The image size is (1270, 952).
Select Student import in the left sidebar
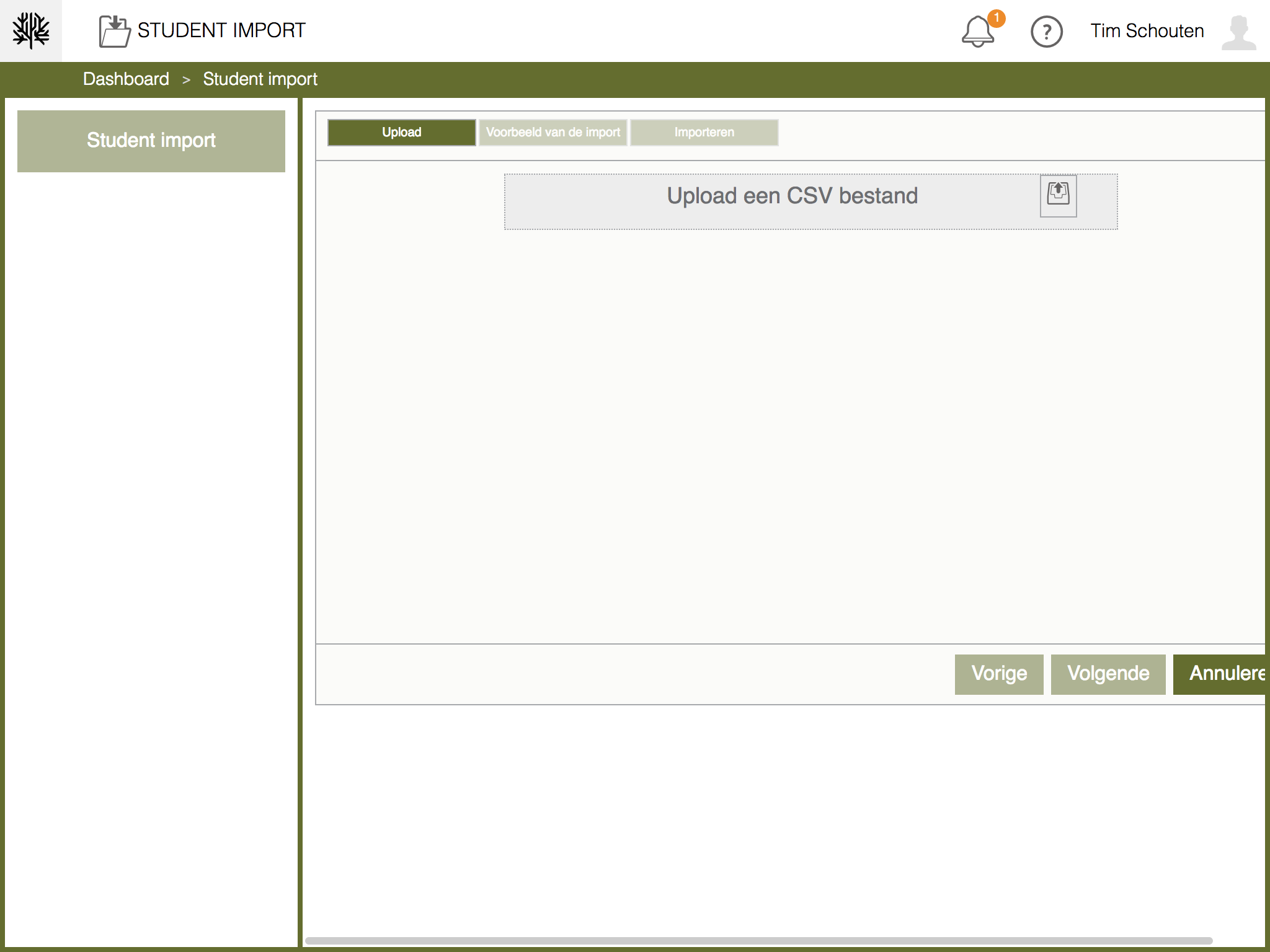(x=151, y=140)
